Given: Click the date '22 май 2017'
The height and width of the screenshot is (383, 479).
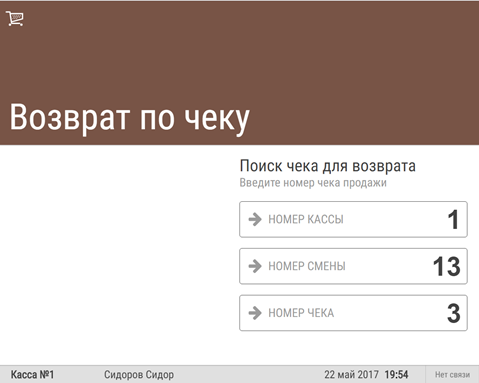Looking at the screenshot, I should tap(351, 375).
